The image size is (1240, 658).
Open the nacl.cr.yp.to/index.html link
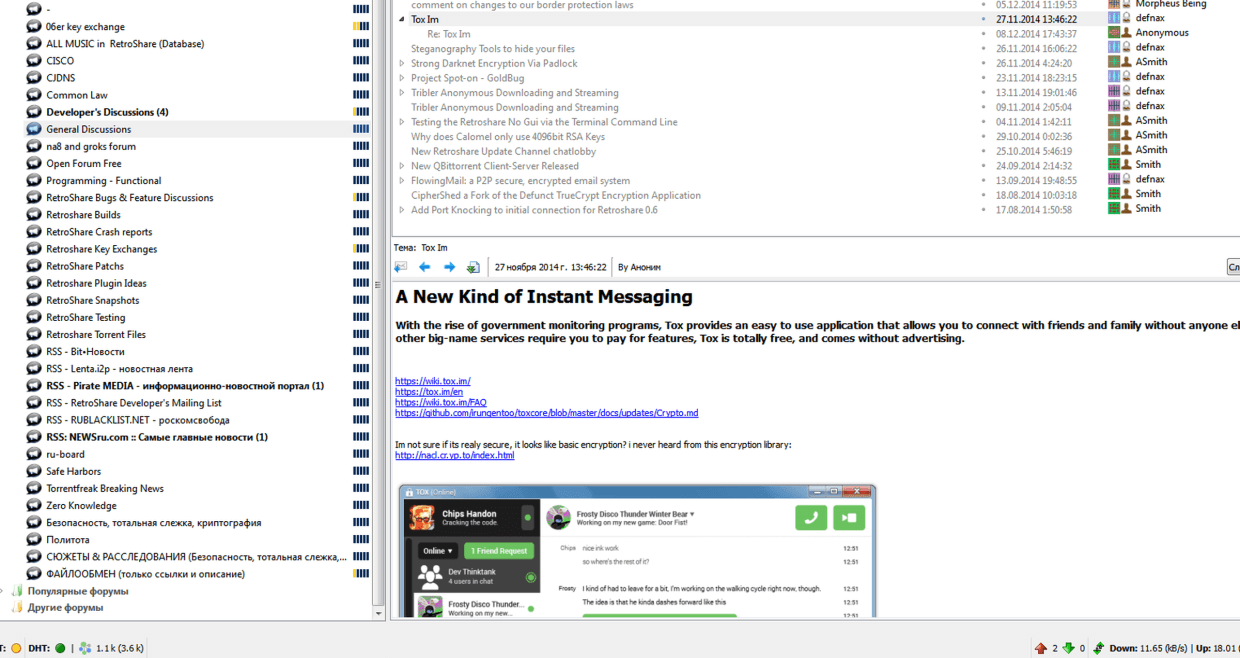[454, 455]
